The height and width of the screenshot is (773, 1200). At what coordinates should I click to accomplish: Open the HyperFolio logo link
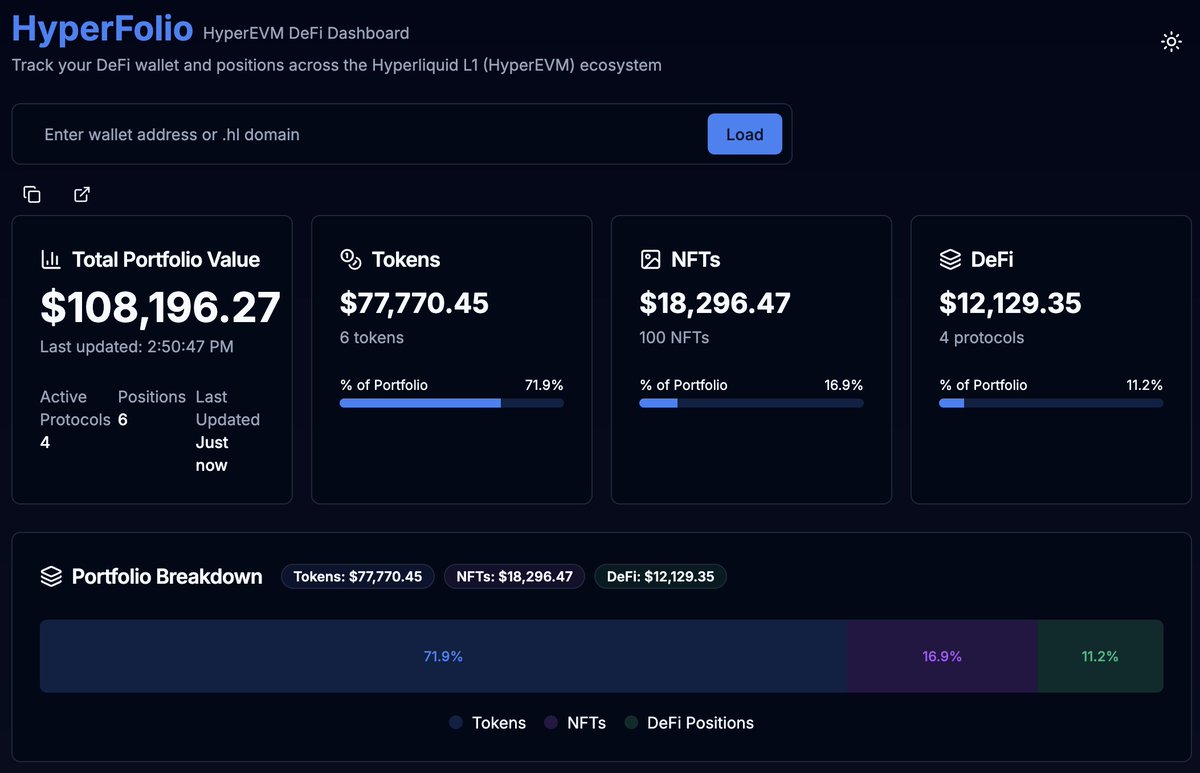point(102,29)
